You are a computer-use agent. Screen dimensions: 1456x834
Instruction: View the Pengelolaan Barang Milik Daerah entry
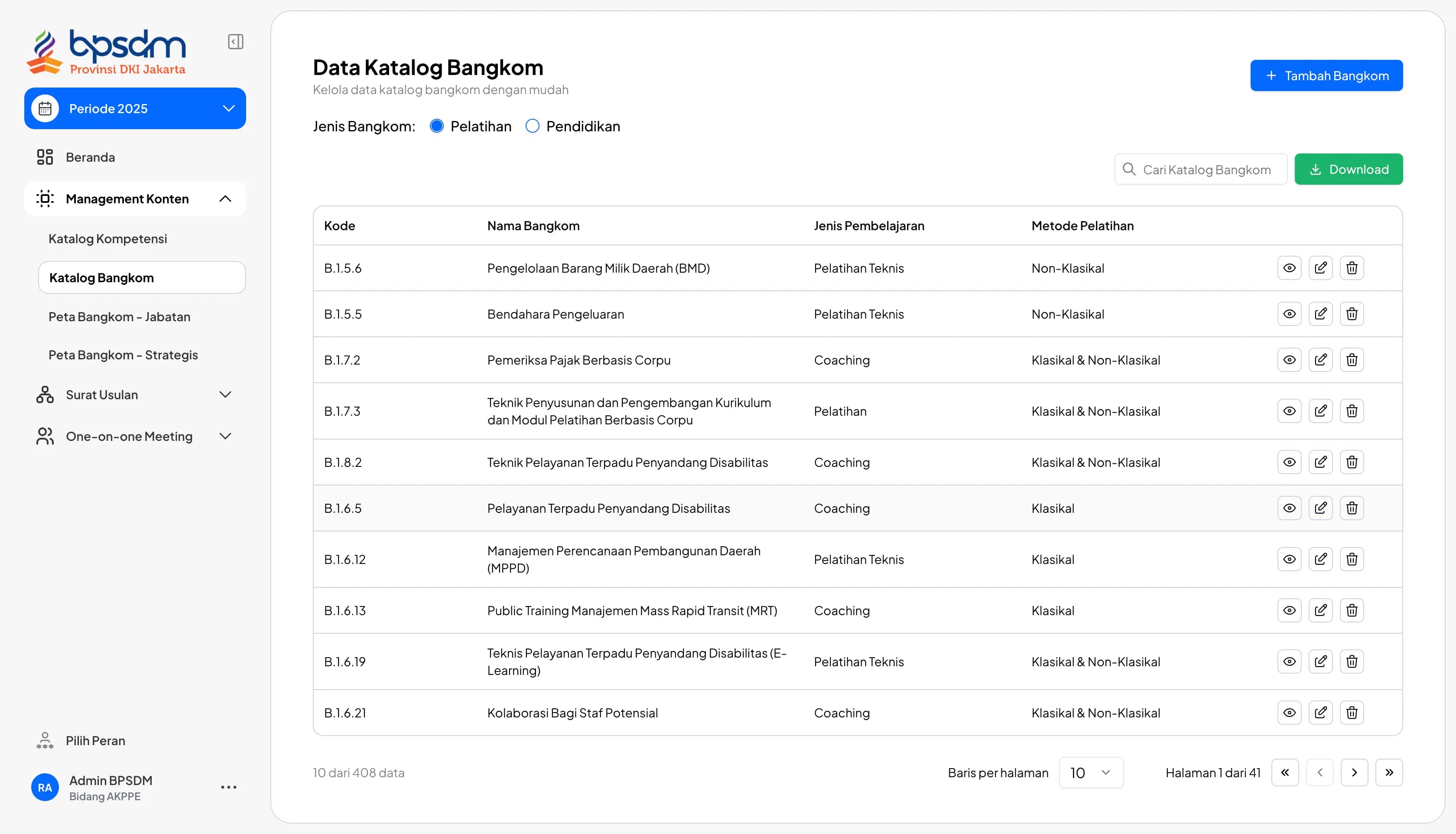click(x=1289, y=268)
